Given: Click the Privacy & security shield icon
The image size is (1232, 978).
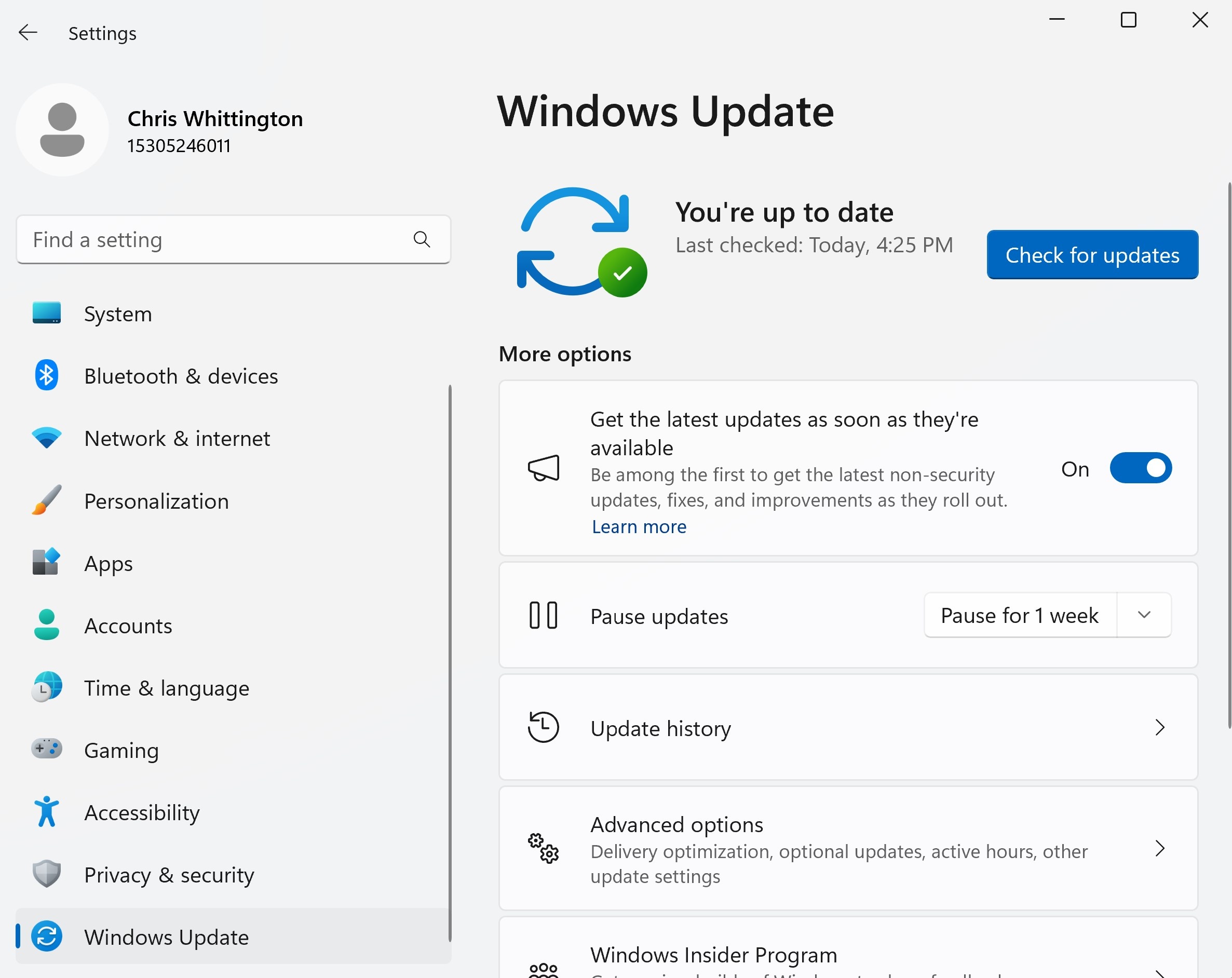Looking at the screenshot, I should (46, 874).
